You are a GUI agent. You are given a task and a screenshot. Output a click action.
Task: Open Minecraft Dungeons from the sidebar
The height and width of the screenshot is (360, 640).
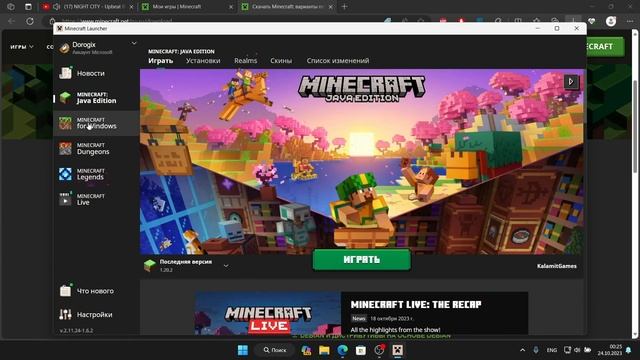point(96,149)
